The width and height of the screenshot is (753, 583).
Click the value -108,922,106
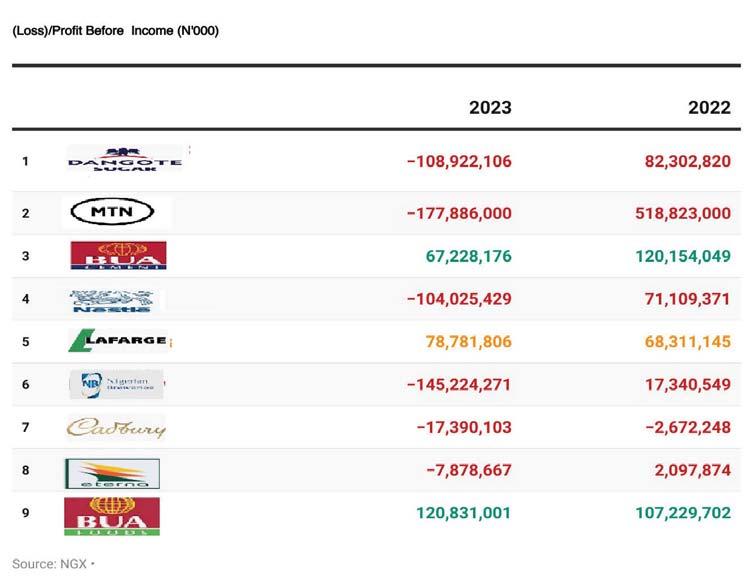(x=459, y=161)
